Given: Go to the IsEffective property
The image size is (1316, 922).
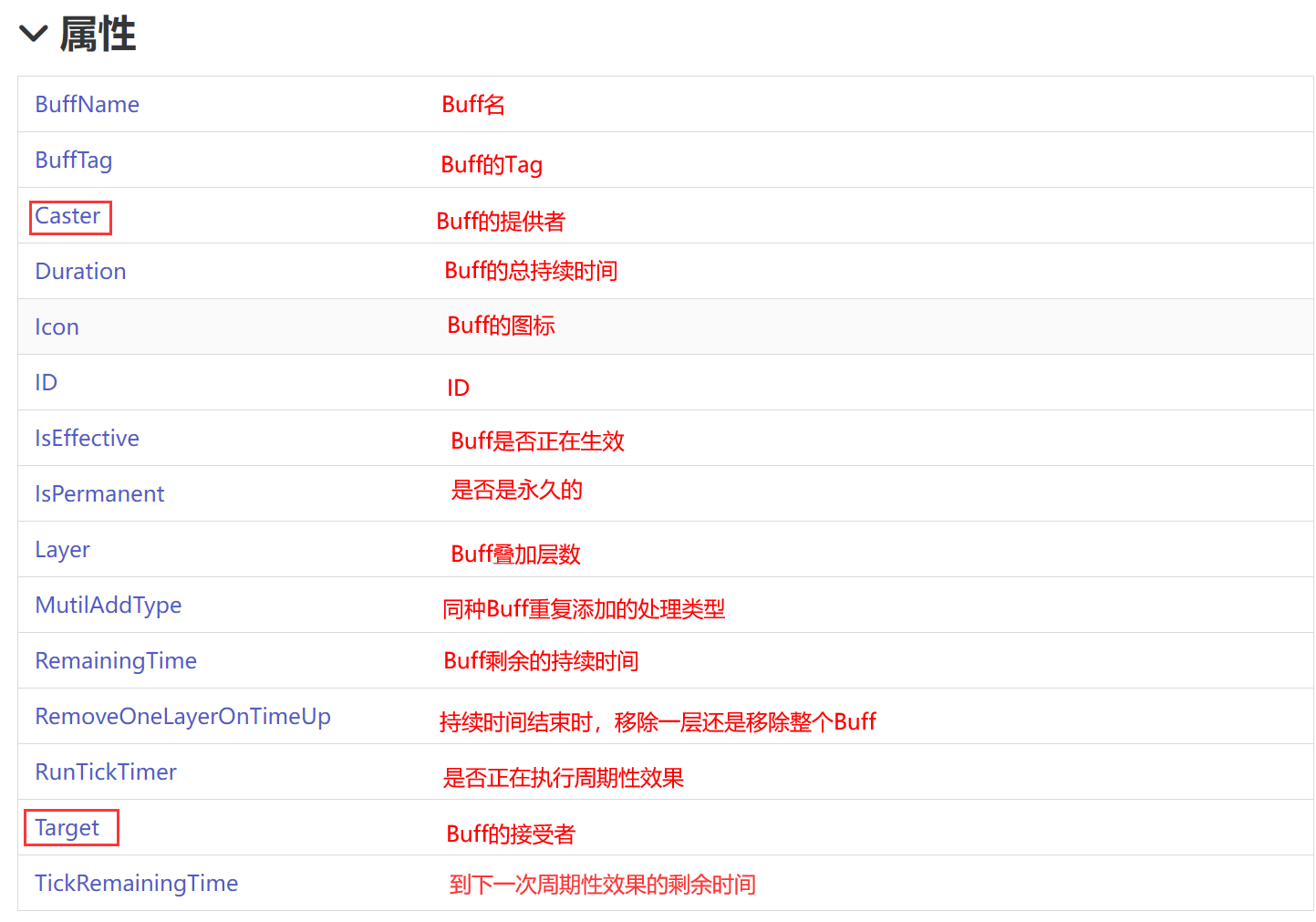Looking at the screenshot, I should (x=87, y=439).
